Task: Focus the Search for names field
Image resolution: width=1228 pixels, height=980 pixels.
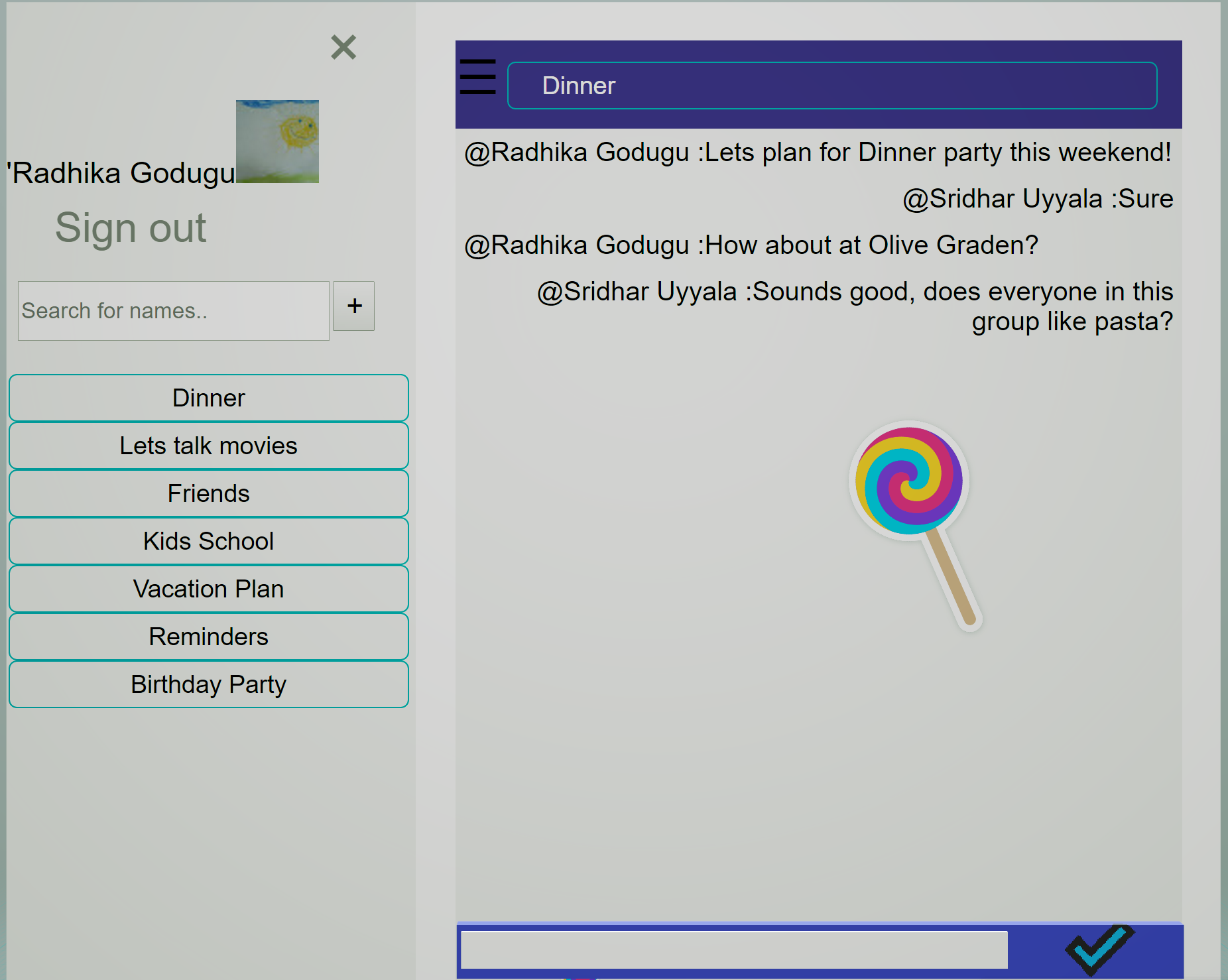Action: 173,311
